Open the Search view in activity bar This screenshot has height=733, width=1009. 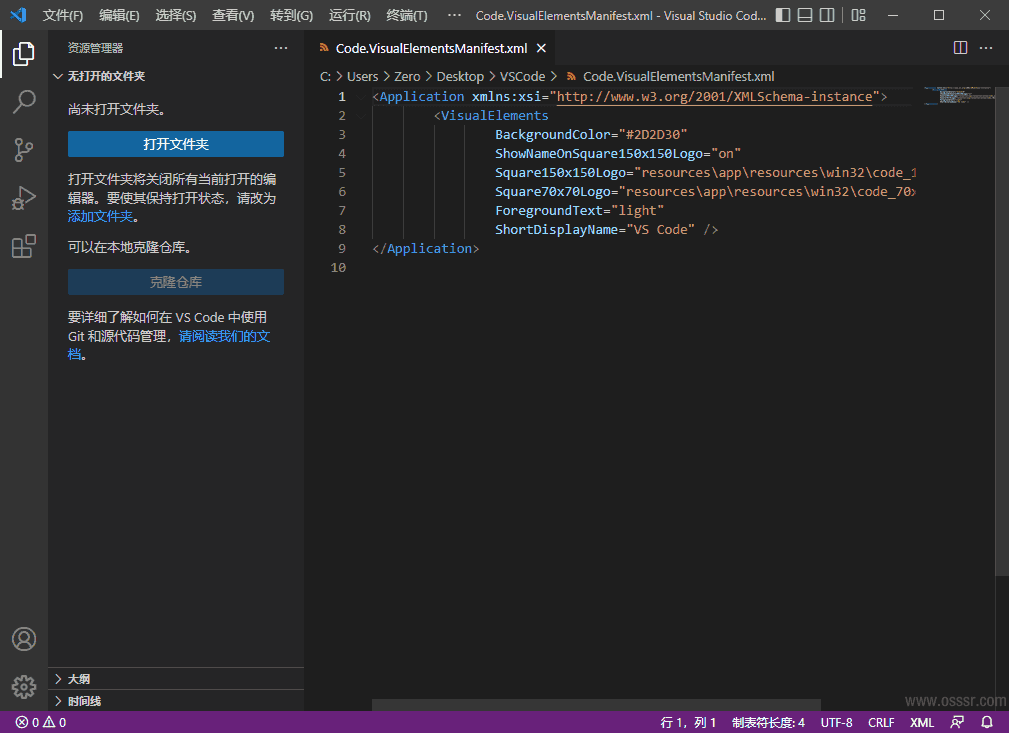tap(24, 102)
